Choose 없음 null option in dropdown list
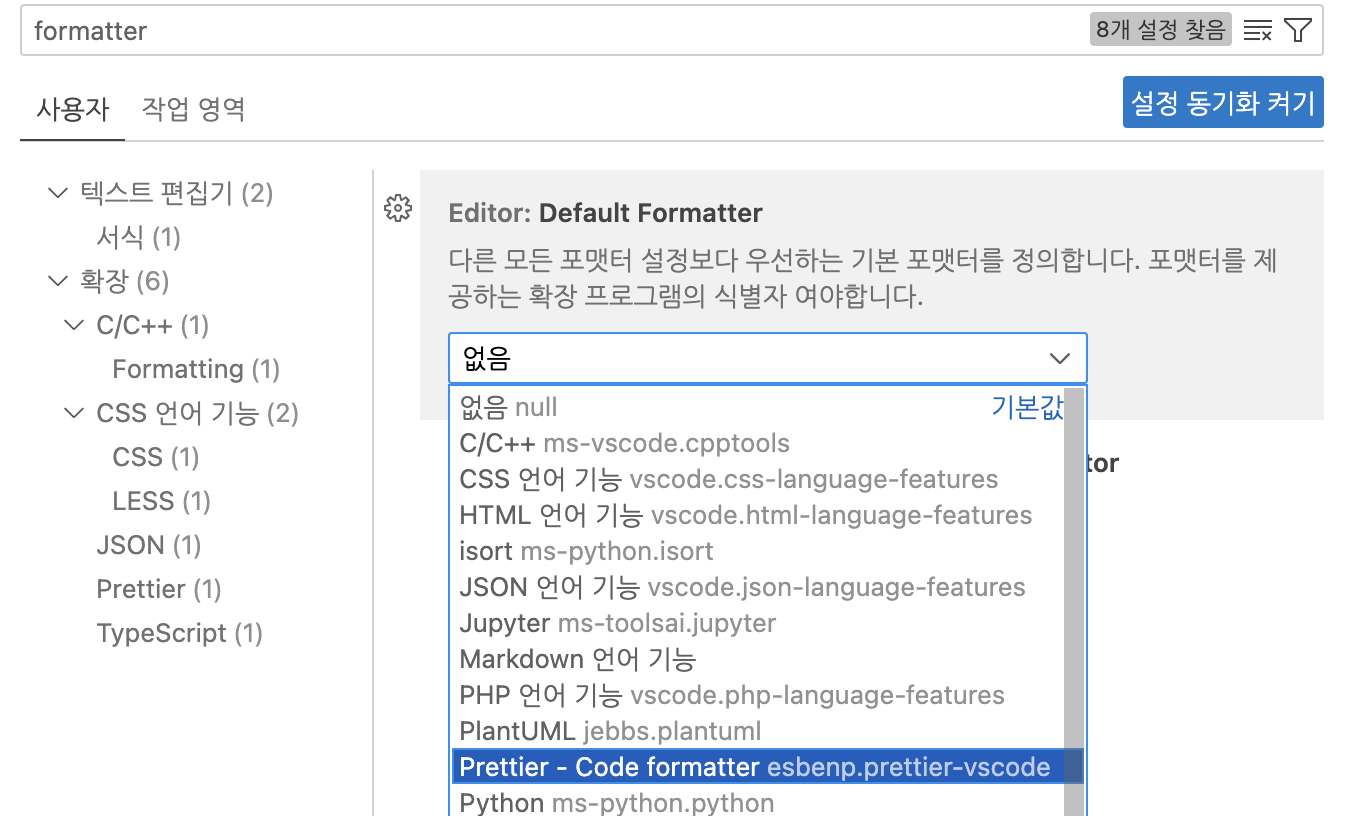Viewport: 1358px width, 816px height. coord(759,407)
